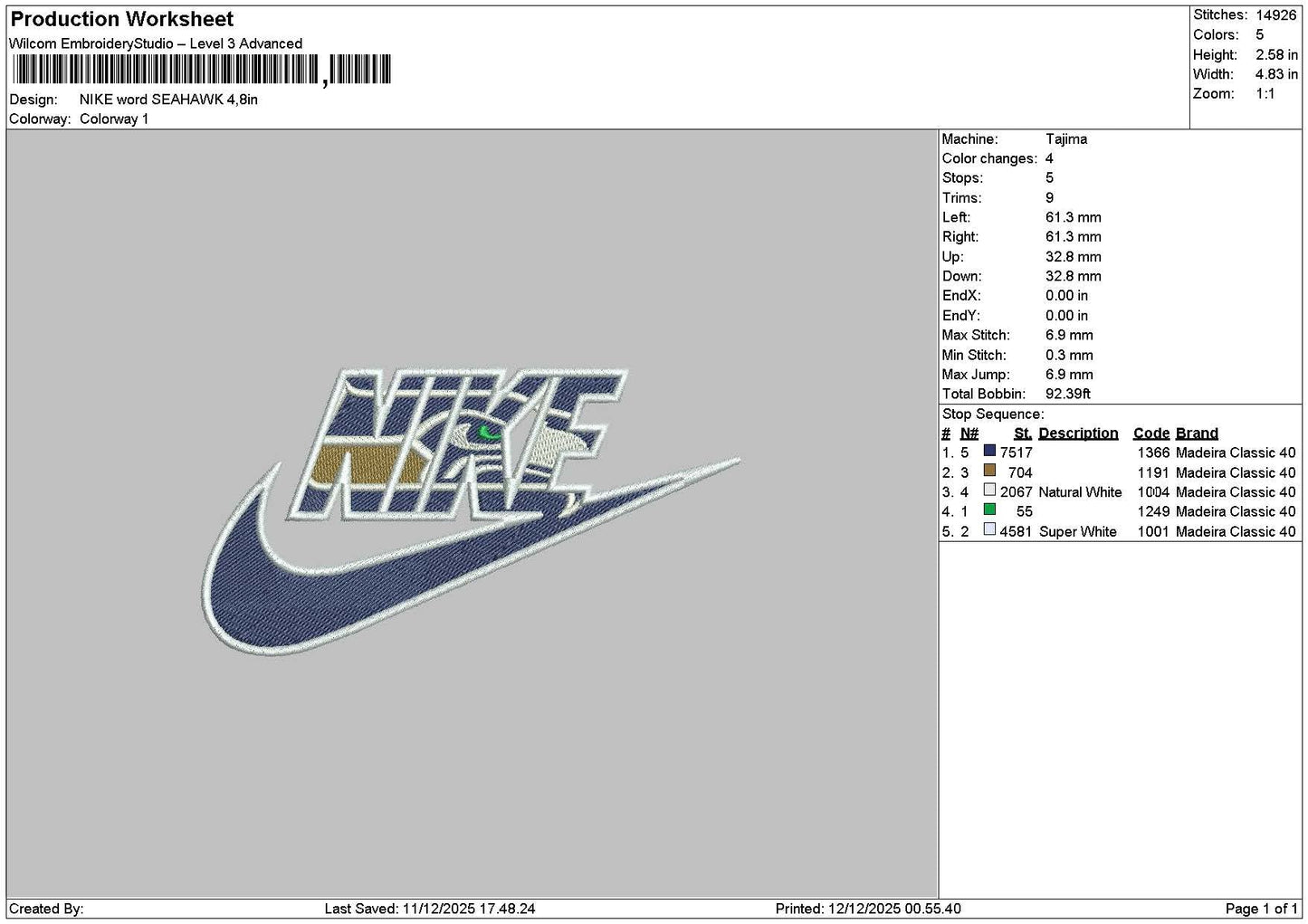
Task: Click the 'Total Bobbin:' value 92.39ft
Action: tap(1068, 394)
